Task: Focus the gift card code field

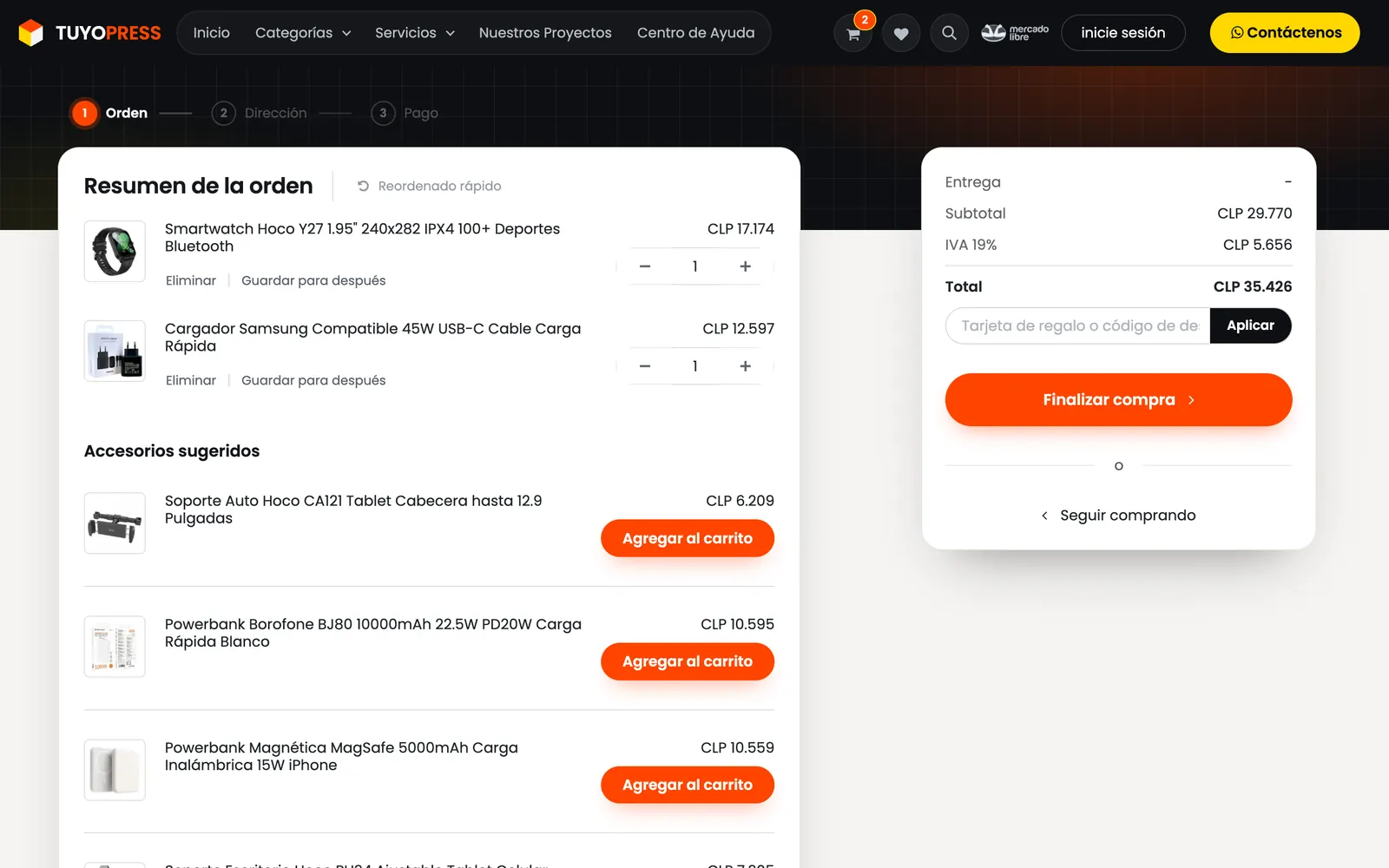Action: tap(1077, 325)
